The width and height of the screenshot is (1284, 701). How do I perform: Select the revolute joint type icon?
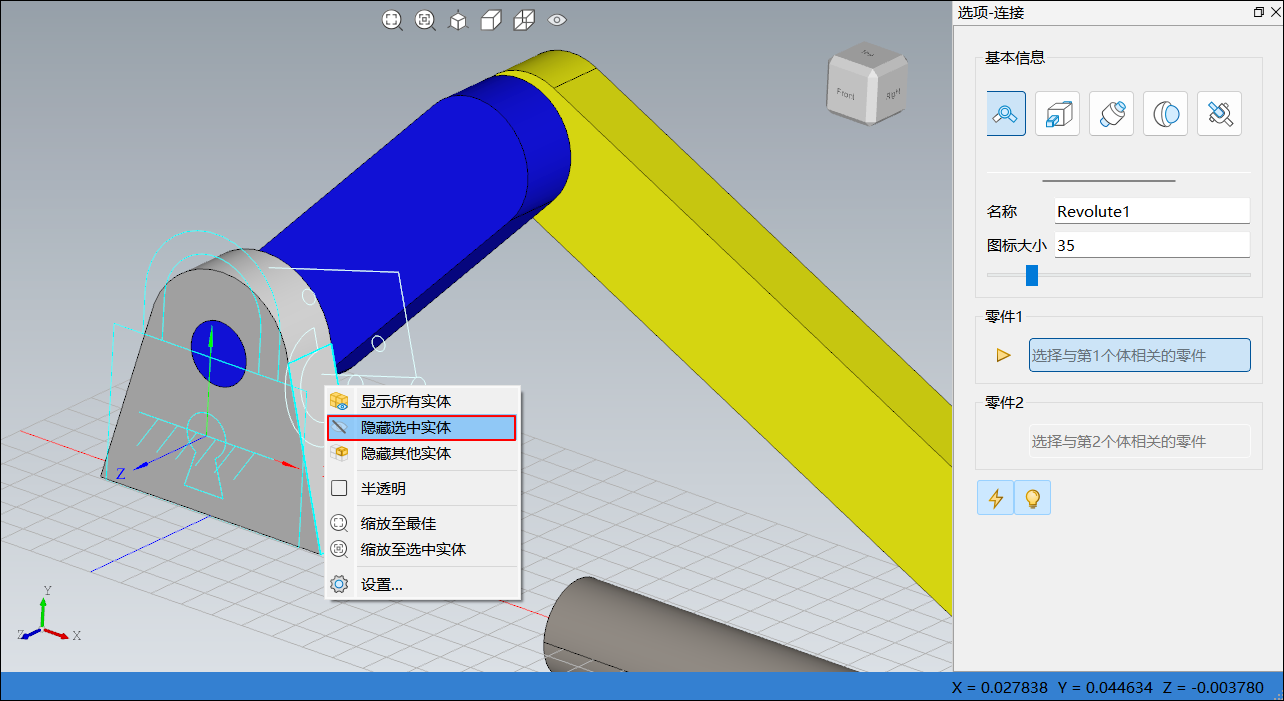[x=1006, y=113]
